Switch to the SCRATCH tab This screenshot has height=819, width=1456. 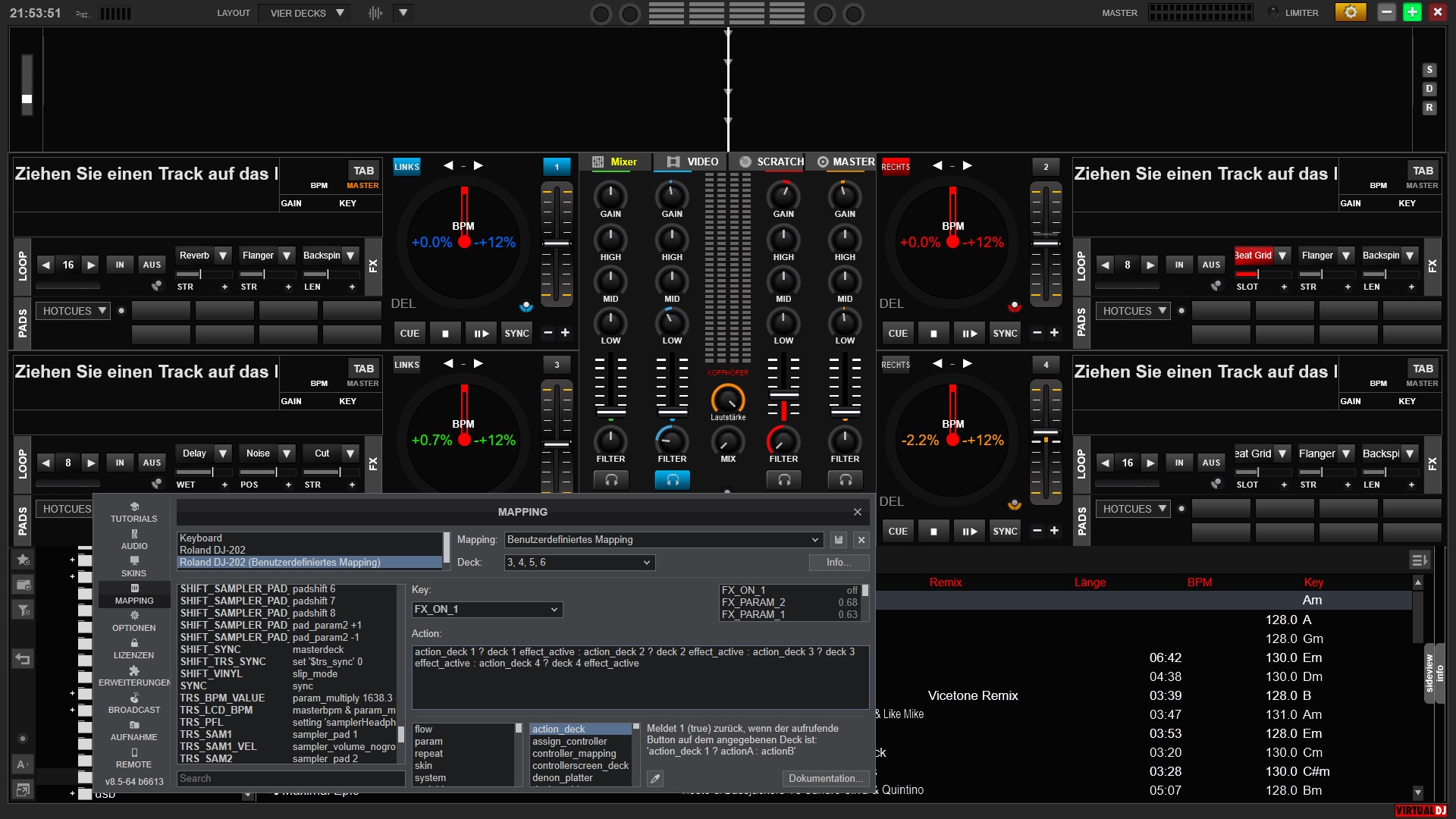[x=771, y=162]
